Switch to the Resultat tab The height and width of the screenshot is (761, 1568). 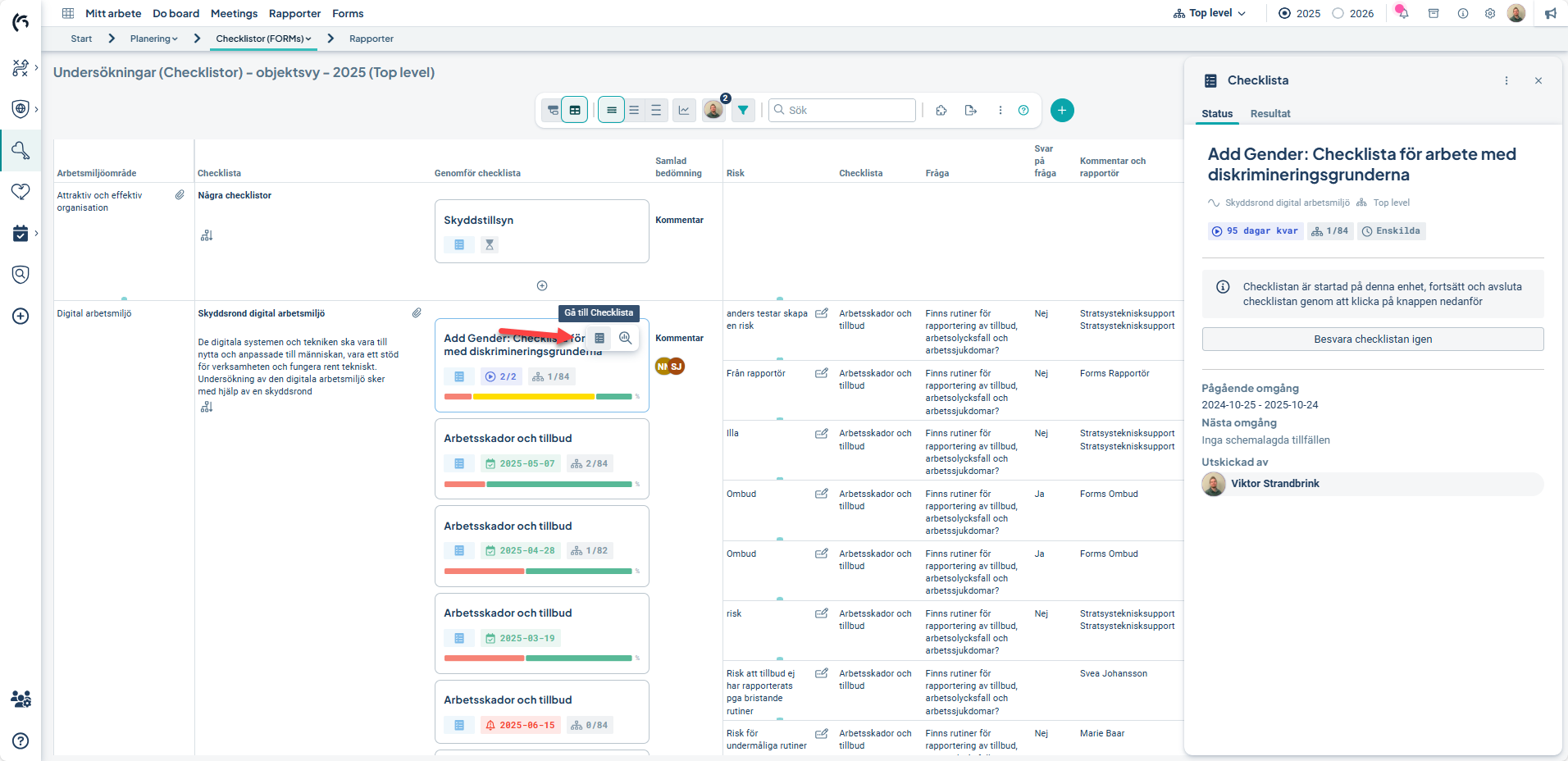1269,113
